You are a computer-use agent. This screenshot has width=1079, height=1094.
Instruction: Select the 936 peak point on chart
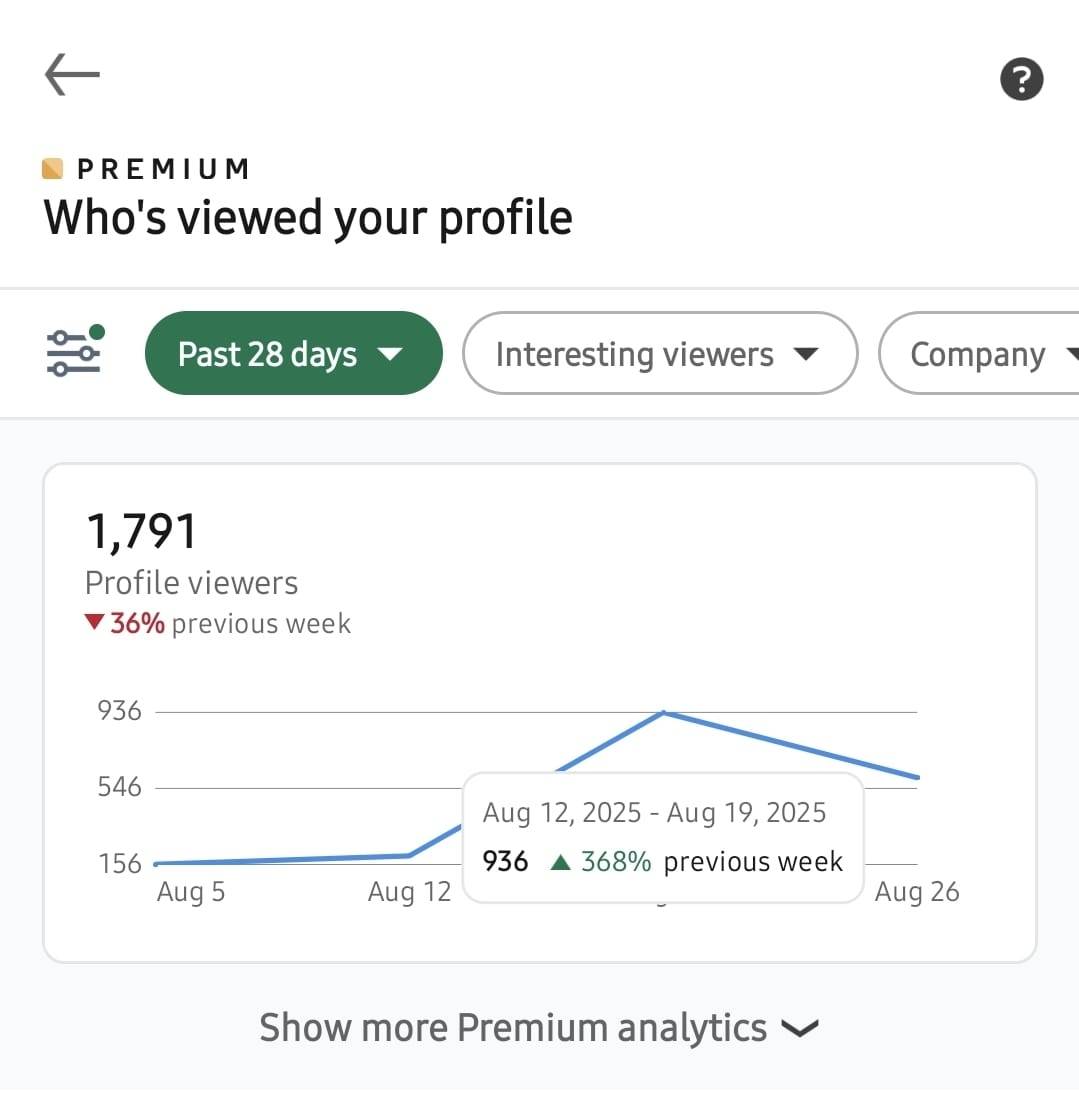coord(663,712)
